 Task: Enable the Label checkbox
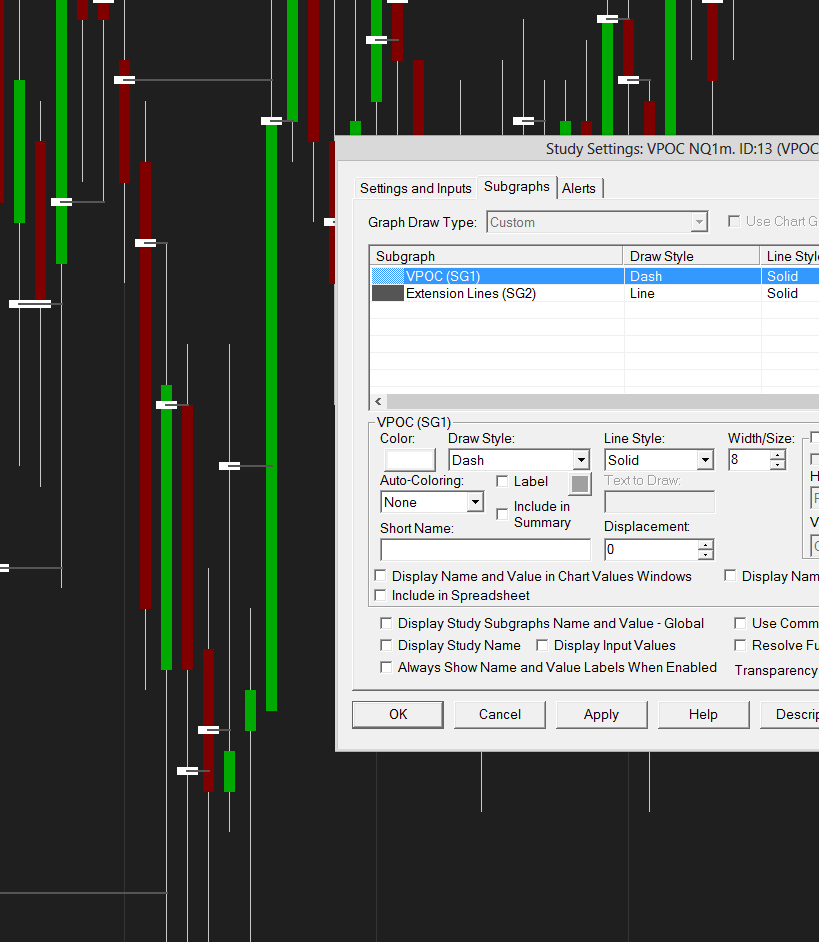[x=503, y=482]
